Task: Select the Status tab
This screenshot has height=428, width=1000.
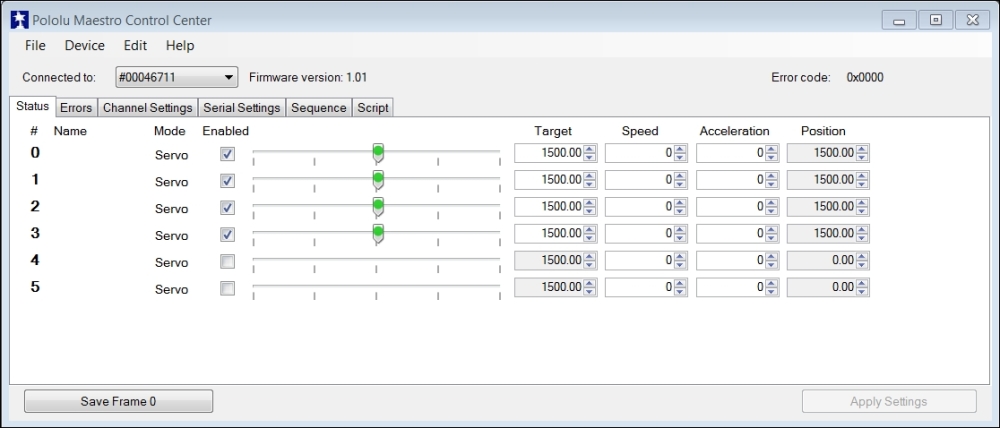Action: coord(33,106)
